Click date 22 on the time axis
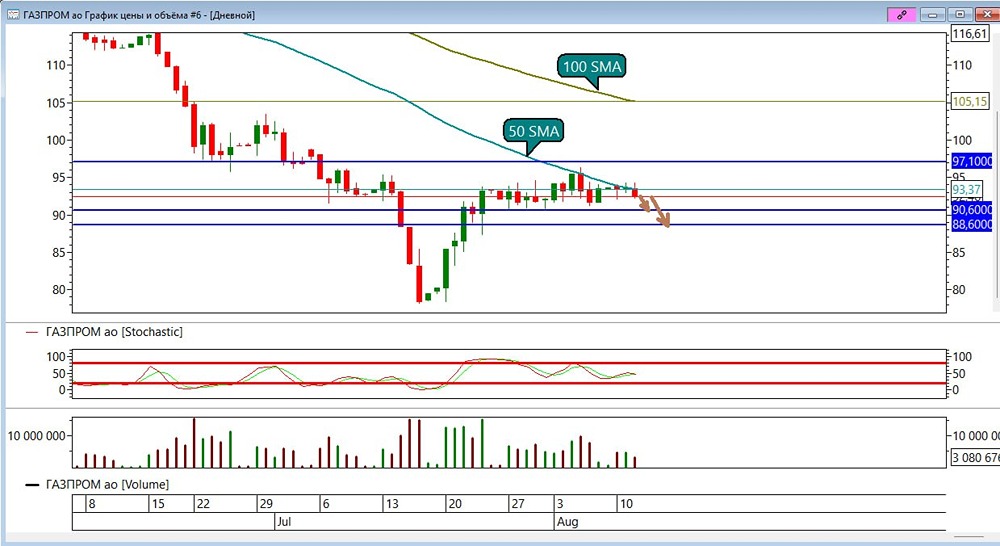1000x546 pixels. (203, 504)
